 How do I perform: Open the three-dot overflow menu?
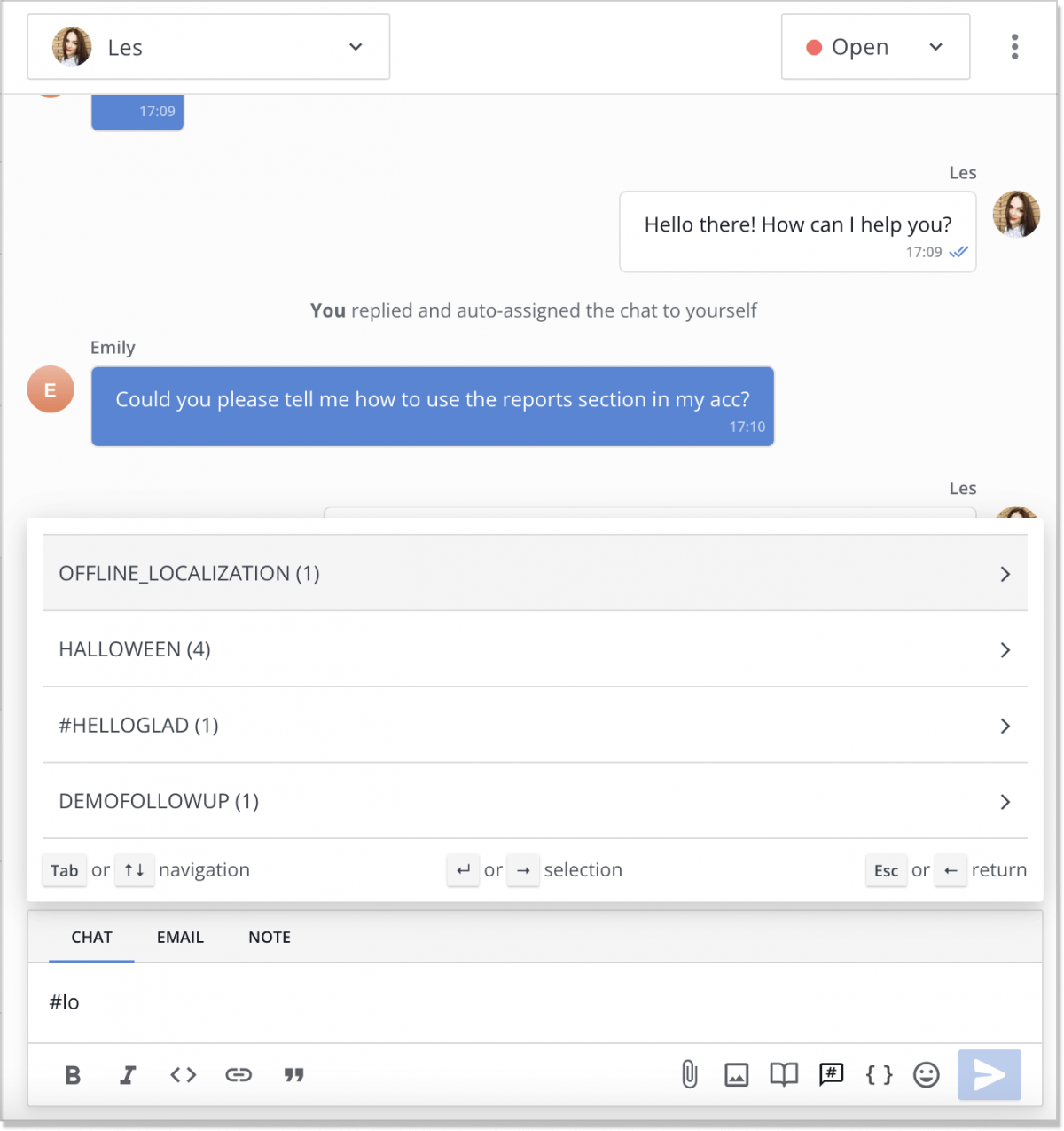(1014, 46)
